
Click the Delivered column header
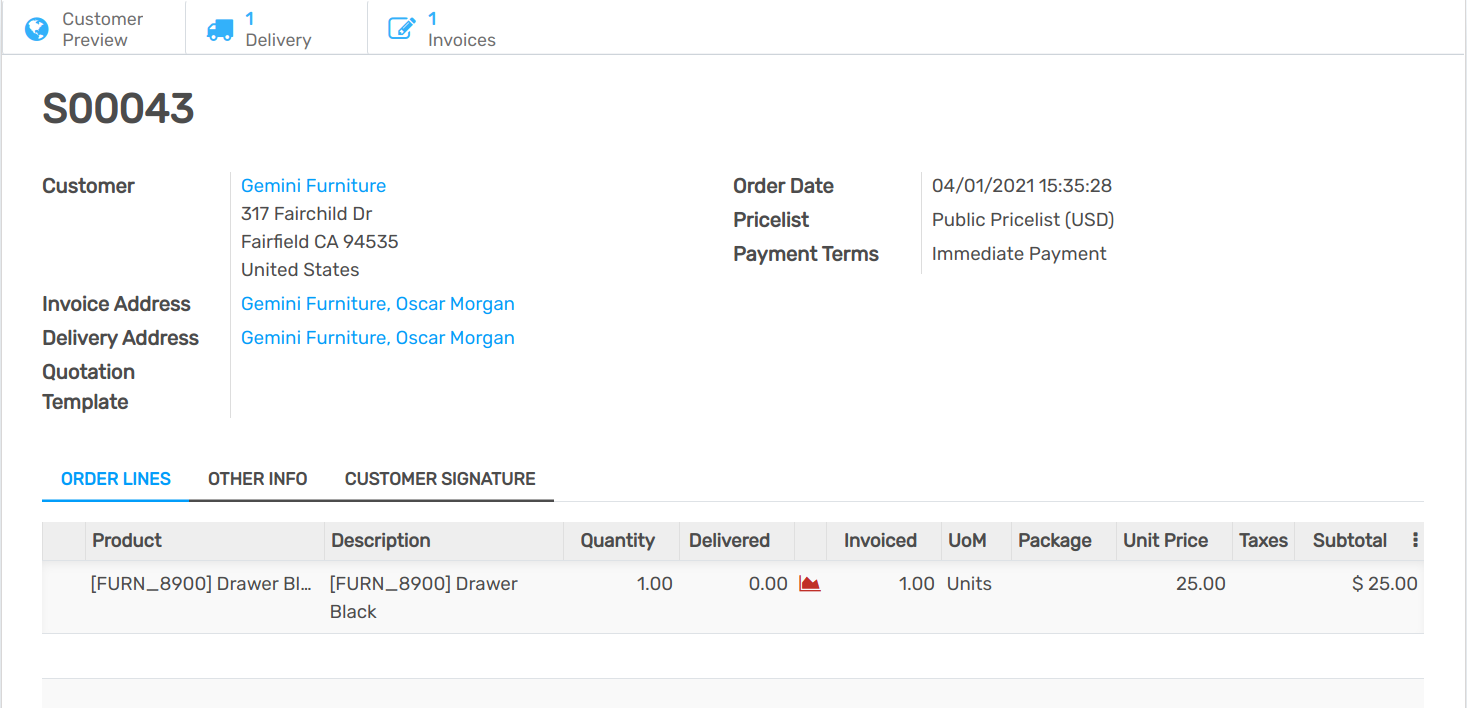click(729, 540)
